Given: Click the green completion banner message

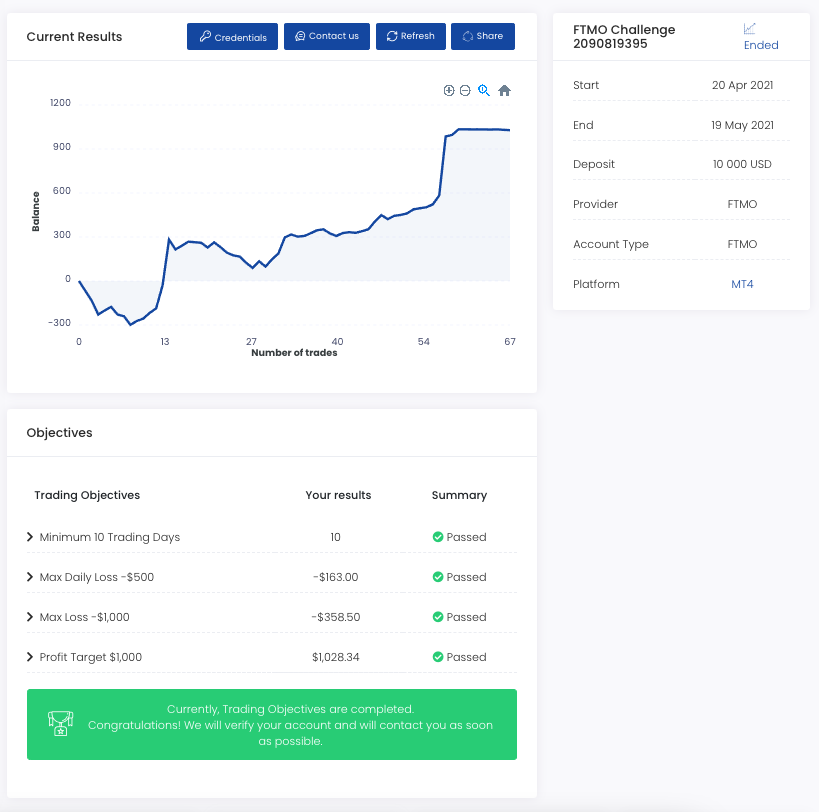Looking at the screenshot, I should click(x=290, y=725).
